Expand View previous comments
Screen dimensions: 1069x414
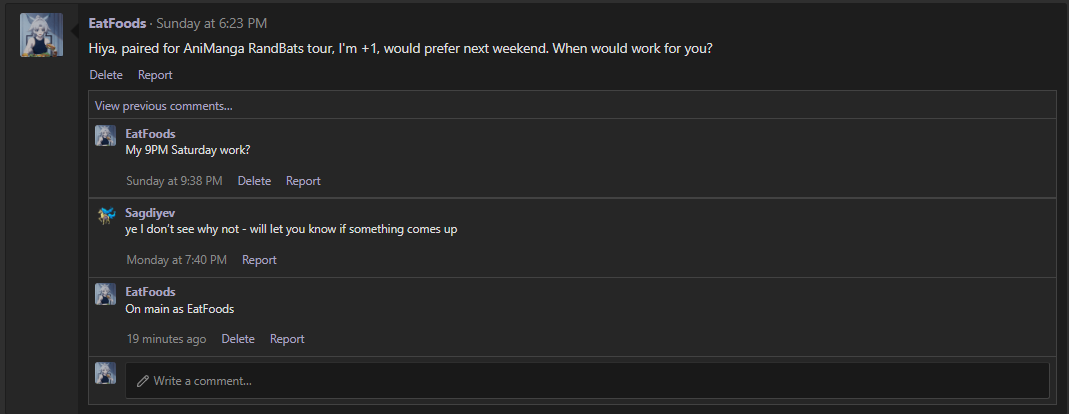(x=164, y=106)
